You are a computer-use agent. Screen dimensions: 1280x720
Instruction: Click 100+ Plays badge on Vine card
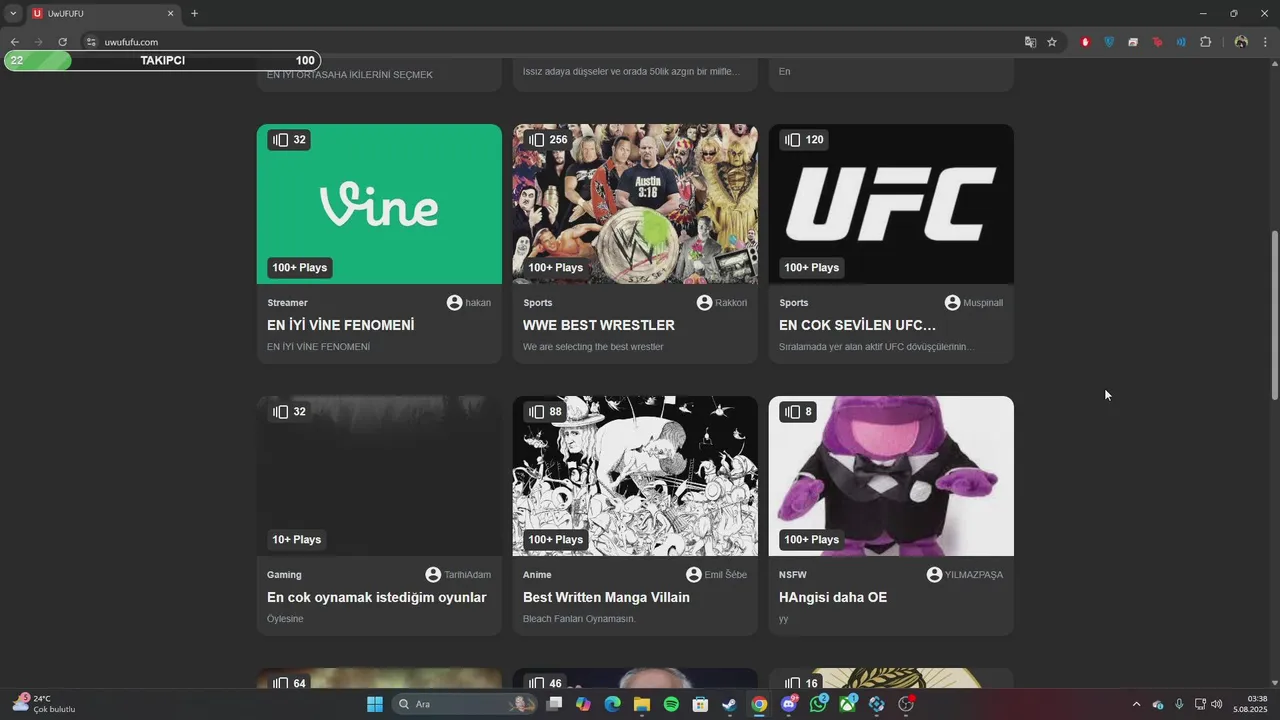tap(300, 268)
